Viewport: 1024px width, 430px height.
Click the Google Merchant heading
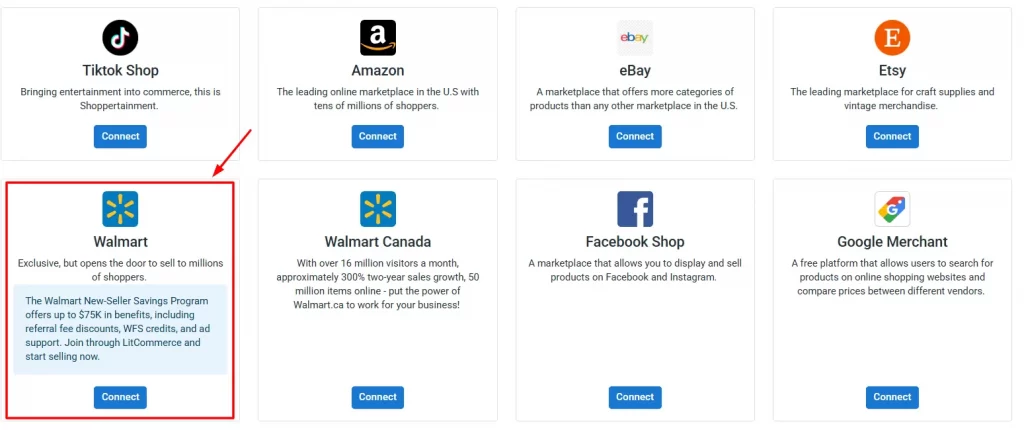click(892, 242)
